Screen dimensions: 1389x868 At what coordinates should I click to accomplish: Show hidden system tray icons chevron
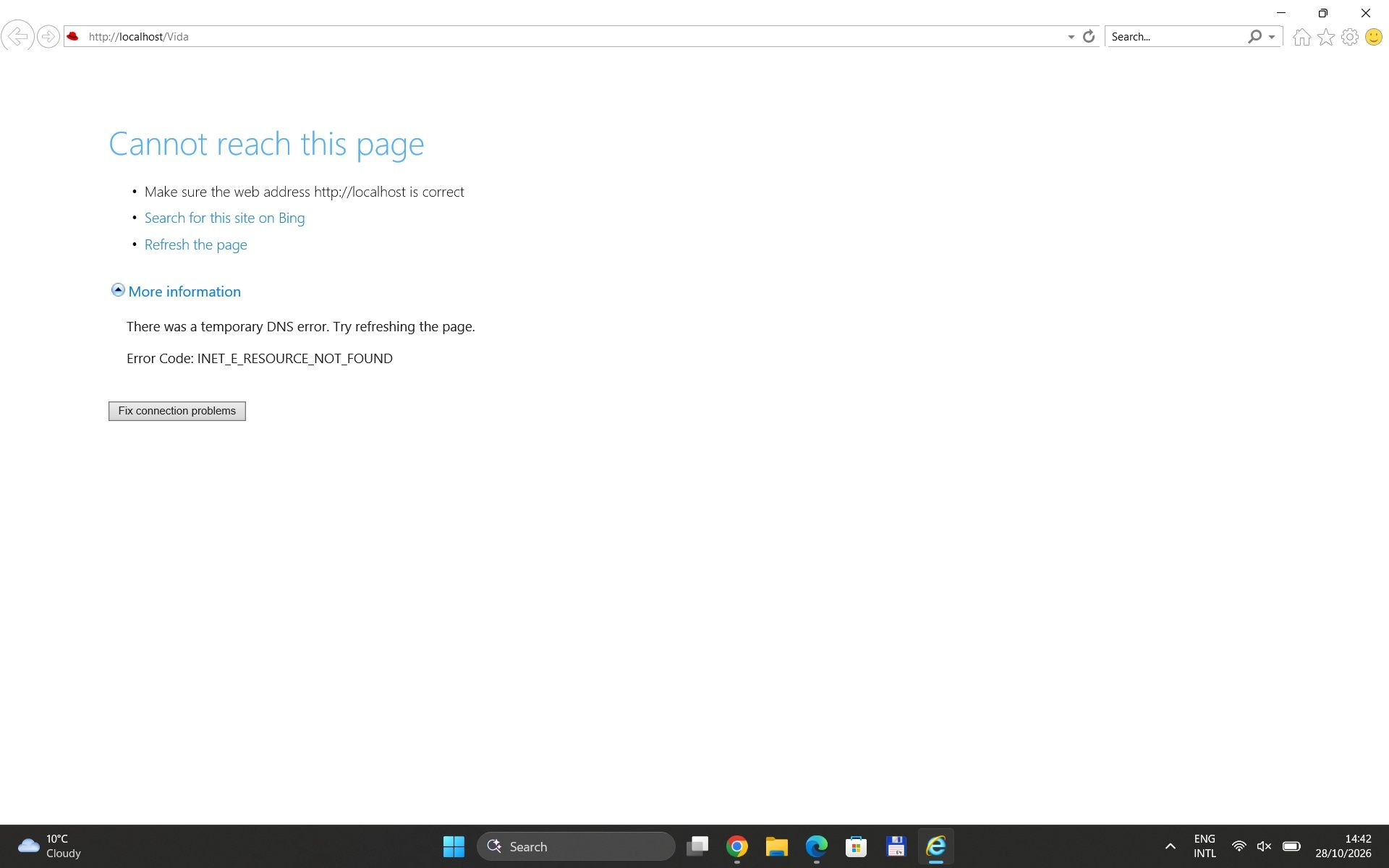point(1171,846)
